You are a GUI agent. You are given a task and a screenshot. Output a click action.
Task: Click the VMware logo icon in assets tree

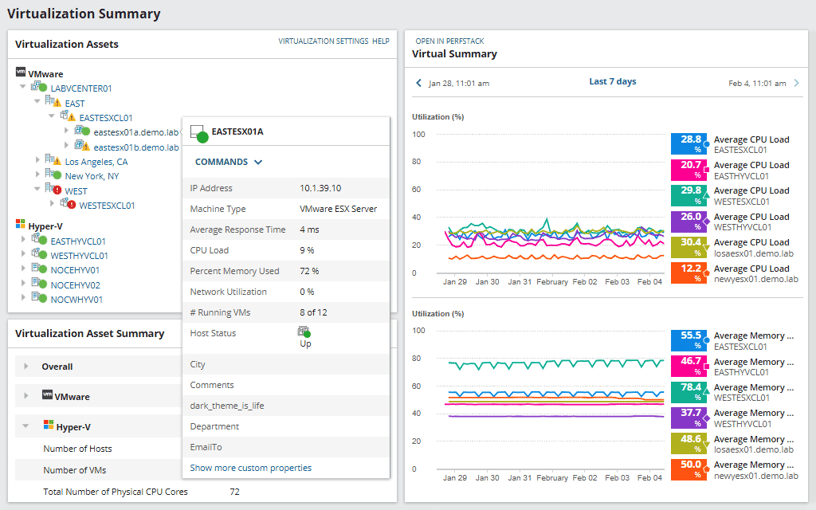coord(21,73)
